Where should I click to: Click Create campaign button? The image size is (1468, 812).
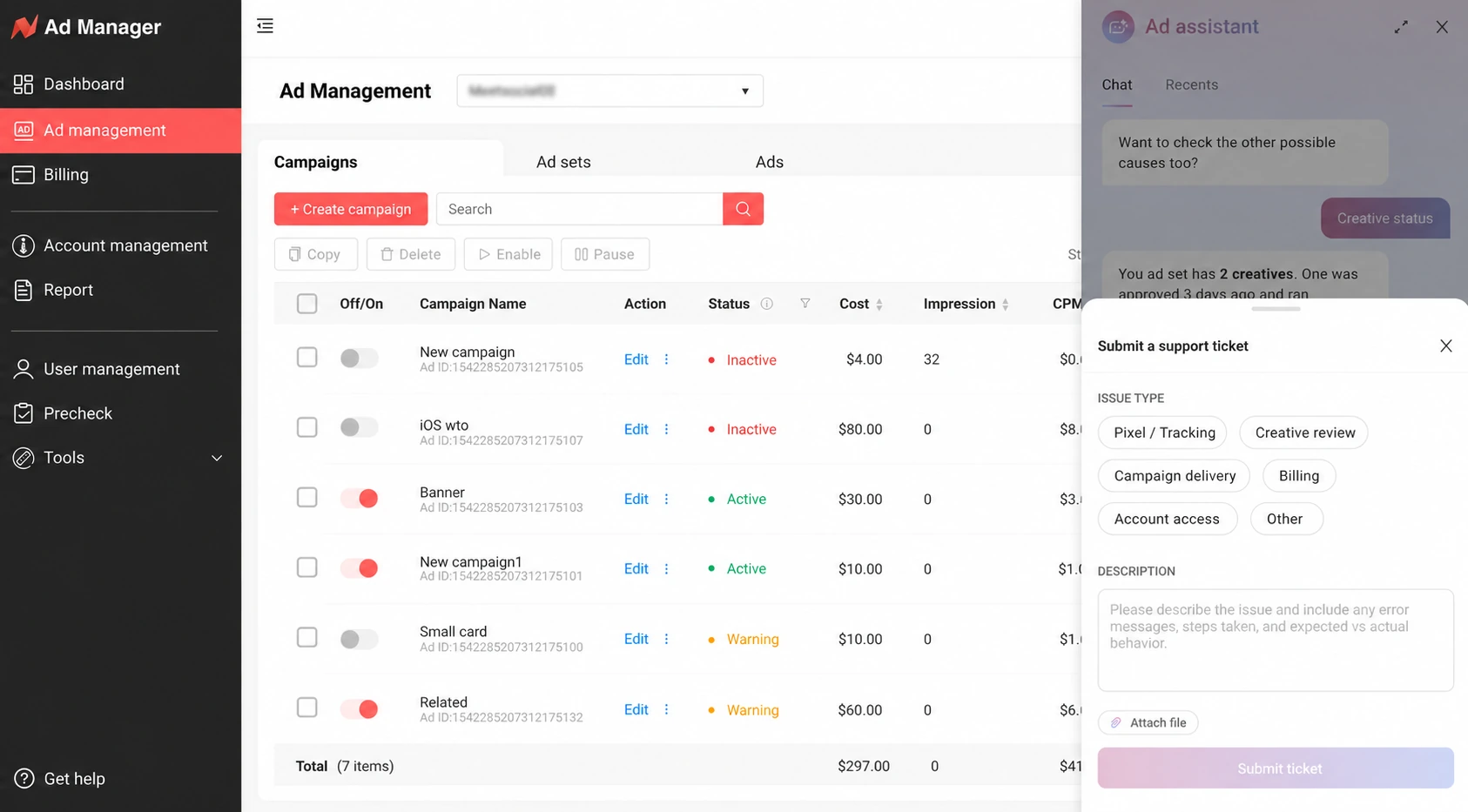pos(351,209)
